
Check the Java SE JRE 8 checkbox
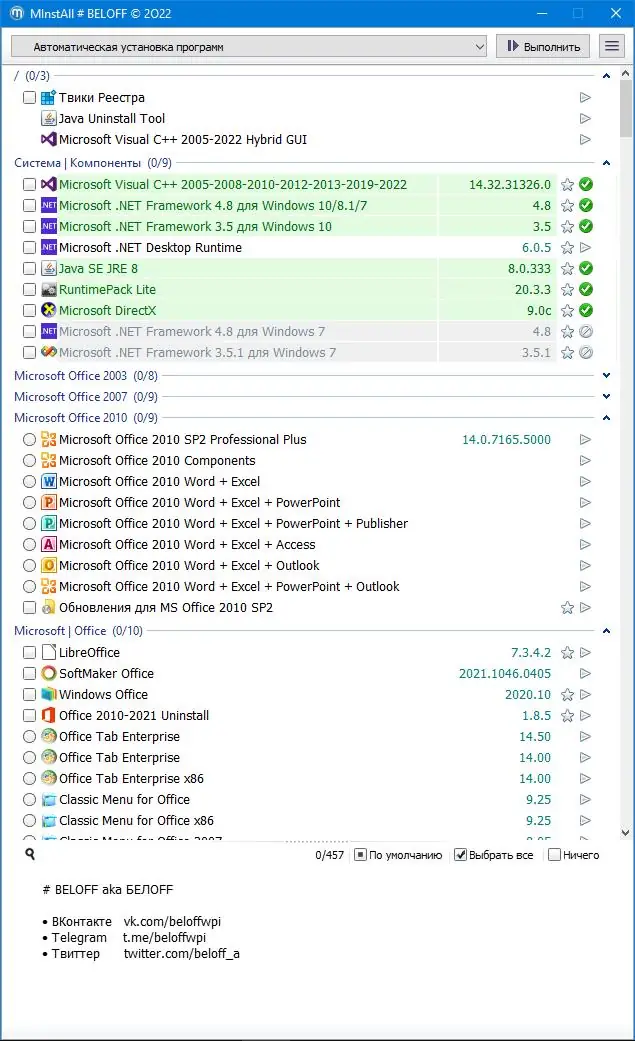point(29,268)
